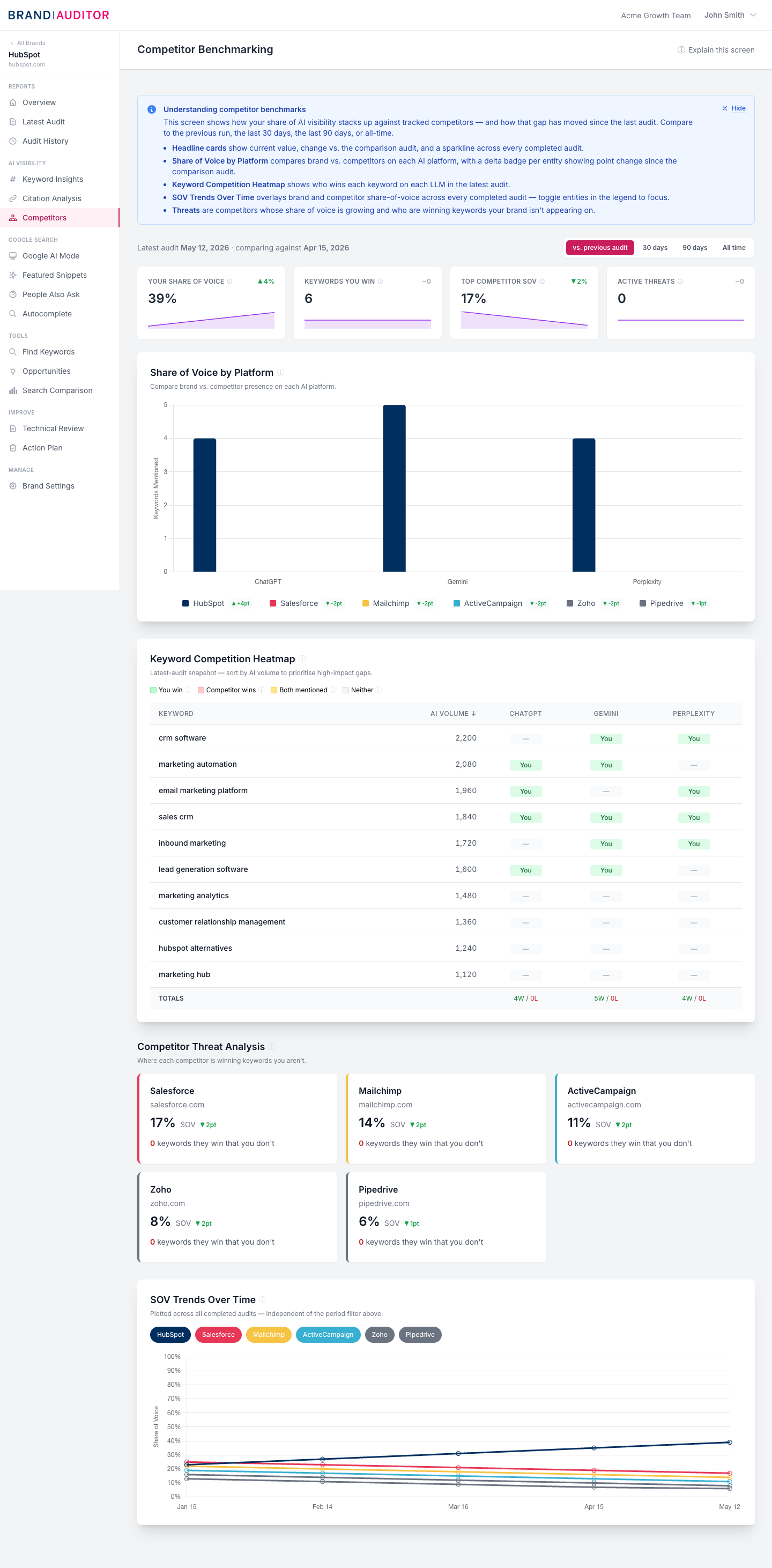This screenshot has height=1568, width=772.
Task: Select the 90 days period
Action: pos(695,248)
